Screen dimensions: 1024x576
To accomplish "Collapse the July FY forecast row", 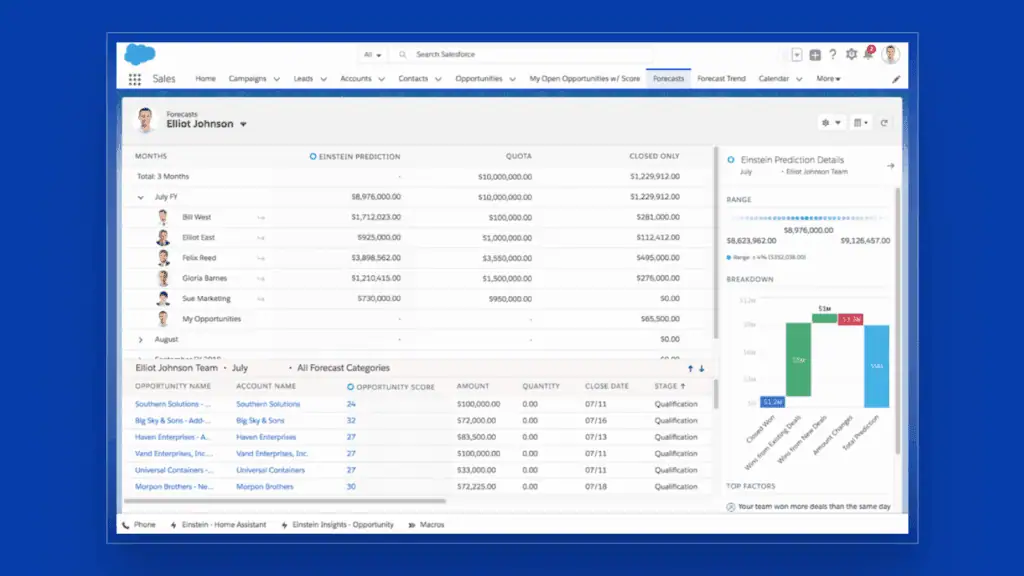I will (140, 196).
